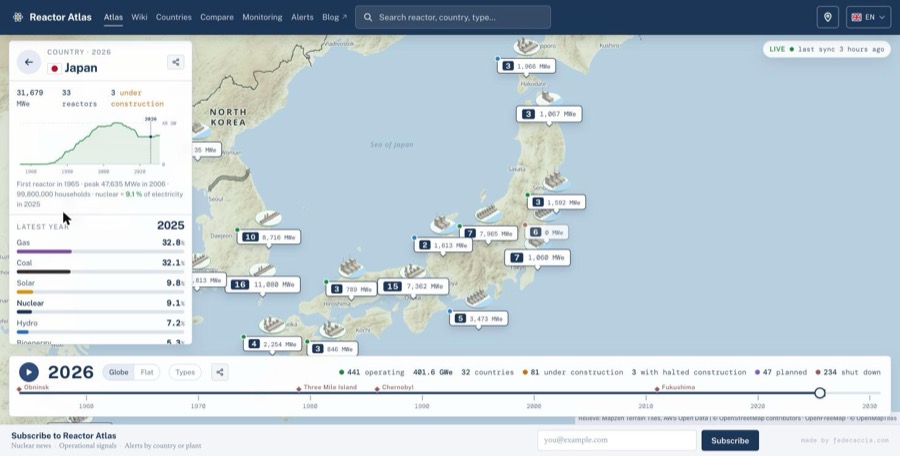Select the 2 reactors 1,613 MWe marker
The image size is (900, 456).
(x=443, y=245)
